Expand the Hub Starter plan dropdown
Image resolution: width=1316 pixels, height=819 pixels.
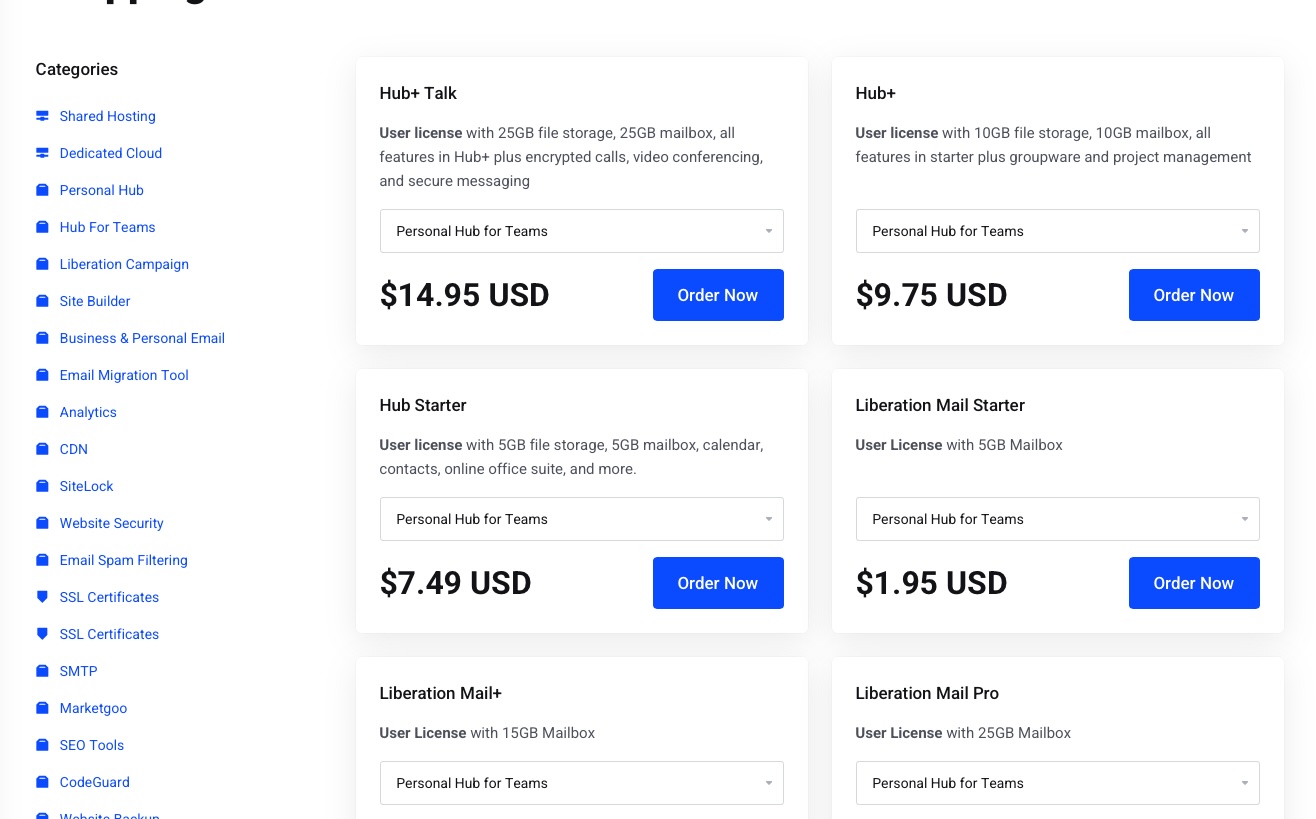pos(581,519)
